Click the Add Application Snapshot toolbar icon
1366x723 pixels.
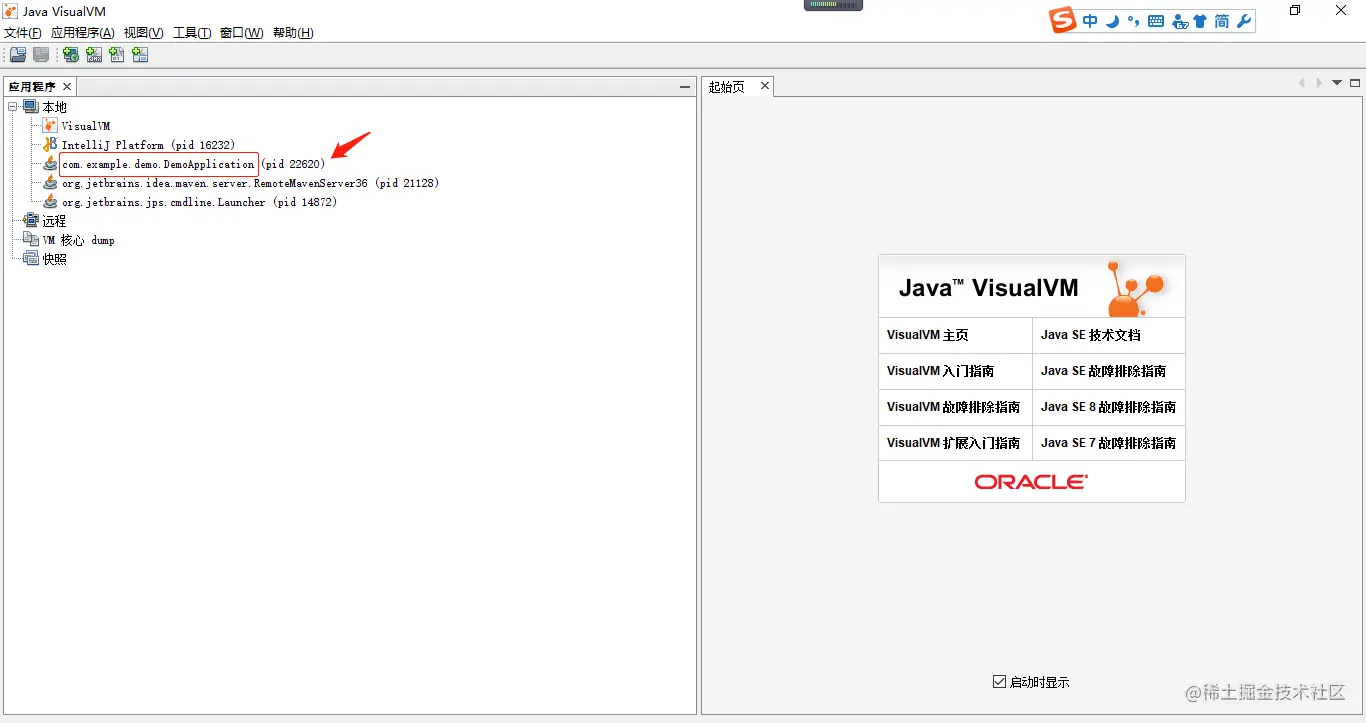[140, 55]
